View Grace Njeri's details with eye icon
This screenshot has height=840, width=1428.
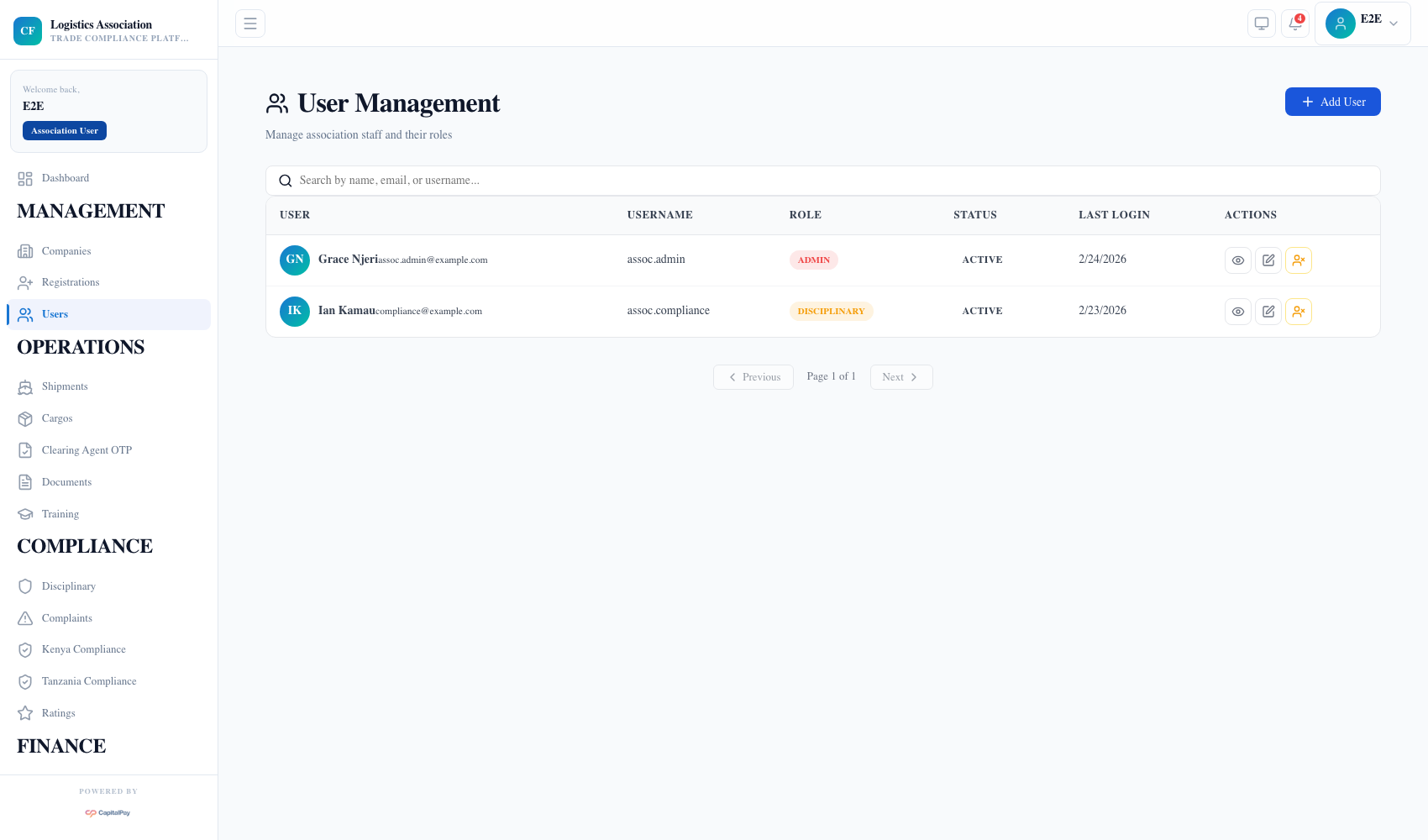coord(1238,260)
